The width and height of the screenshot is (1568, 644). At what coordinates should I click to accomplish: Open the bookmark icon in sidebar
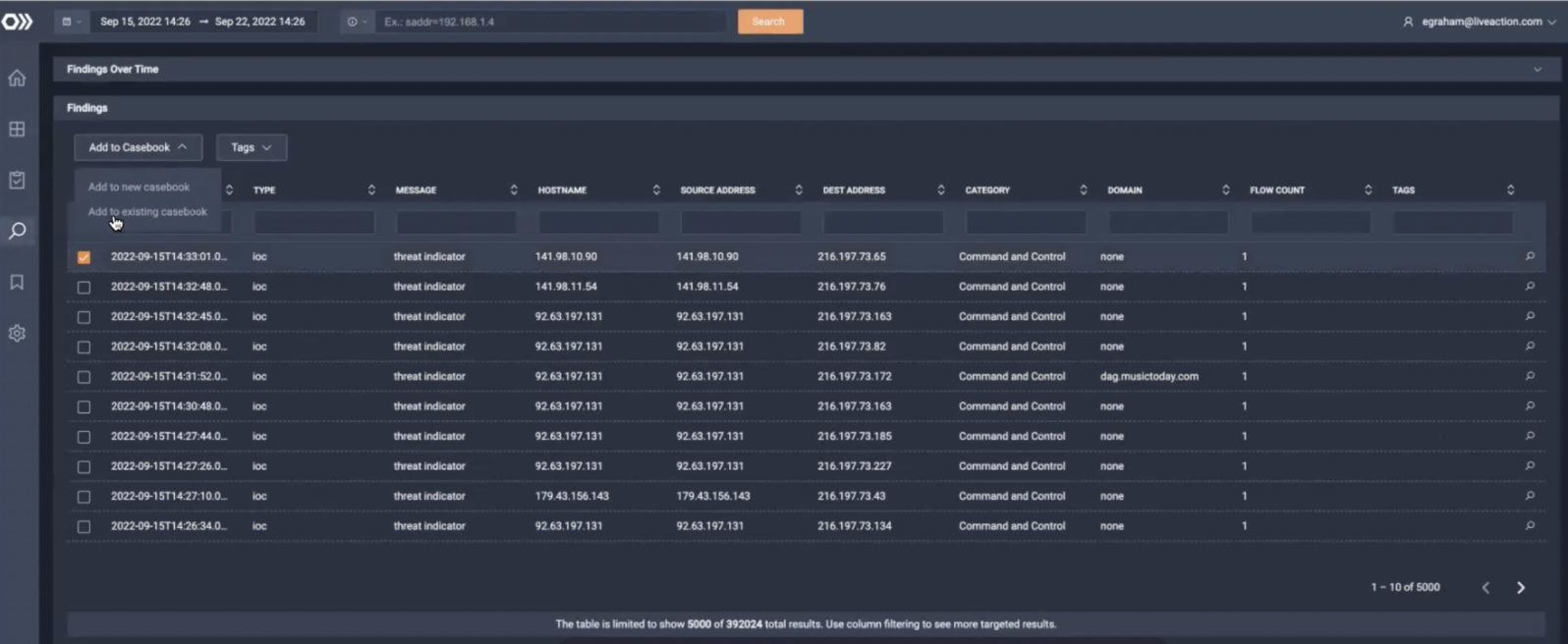pos(17,283)
